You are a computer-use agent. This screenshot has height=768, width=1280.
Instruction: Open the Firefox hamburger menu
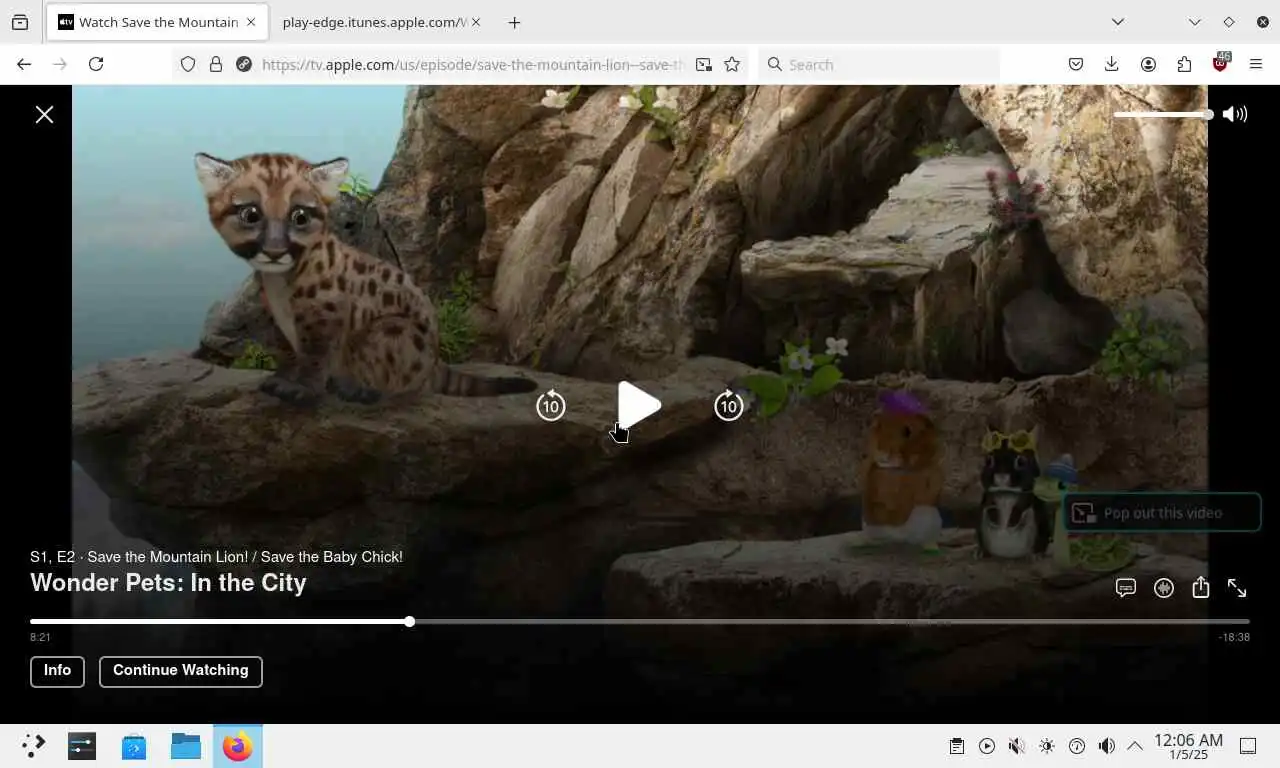point(1256,64)
